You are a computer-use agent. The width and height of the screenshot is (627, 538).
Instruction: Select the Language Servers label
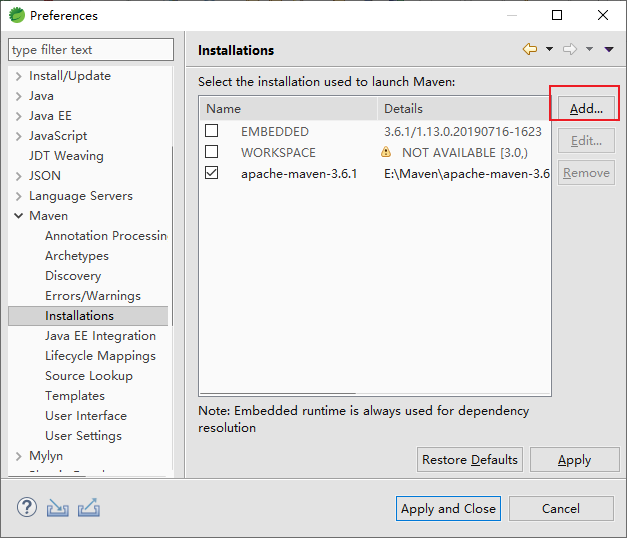tap(81, 196)
